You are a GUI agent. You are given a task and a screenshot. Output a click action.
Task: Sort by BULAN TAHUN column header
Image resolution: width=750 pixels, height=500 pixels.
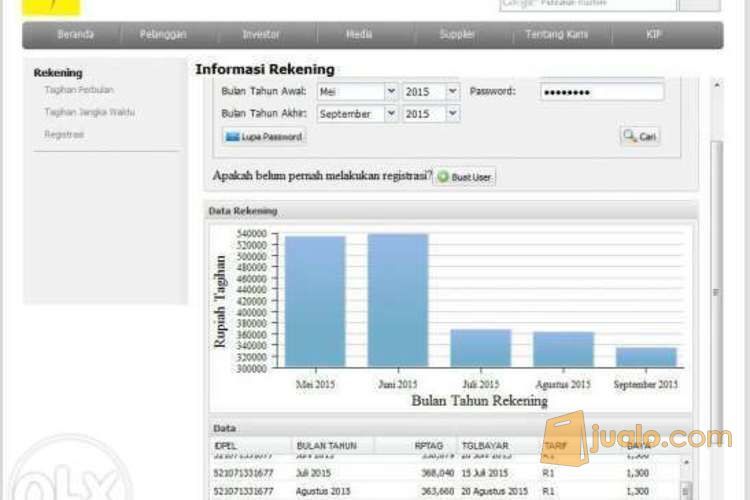coord(332,445)
